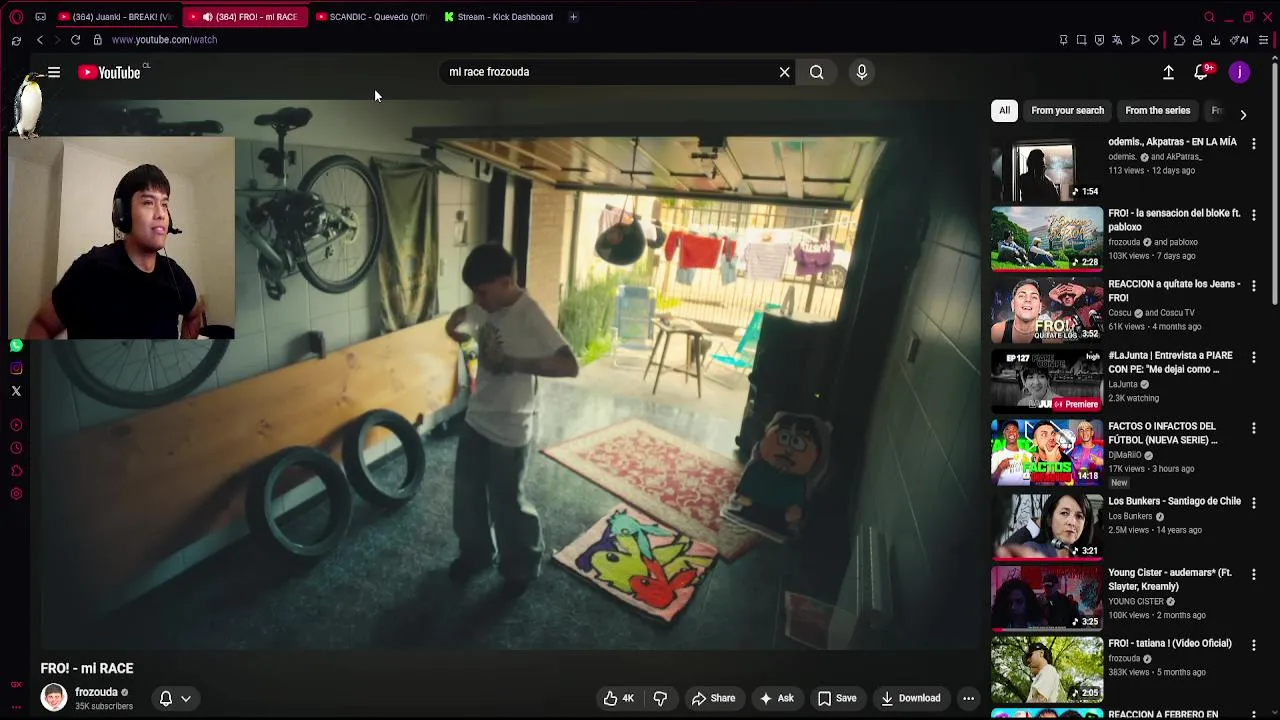Open the Opera GX main menu icon
Image resolution: width=1280 pixels, height=720 pixels.
[16, 17]
